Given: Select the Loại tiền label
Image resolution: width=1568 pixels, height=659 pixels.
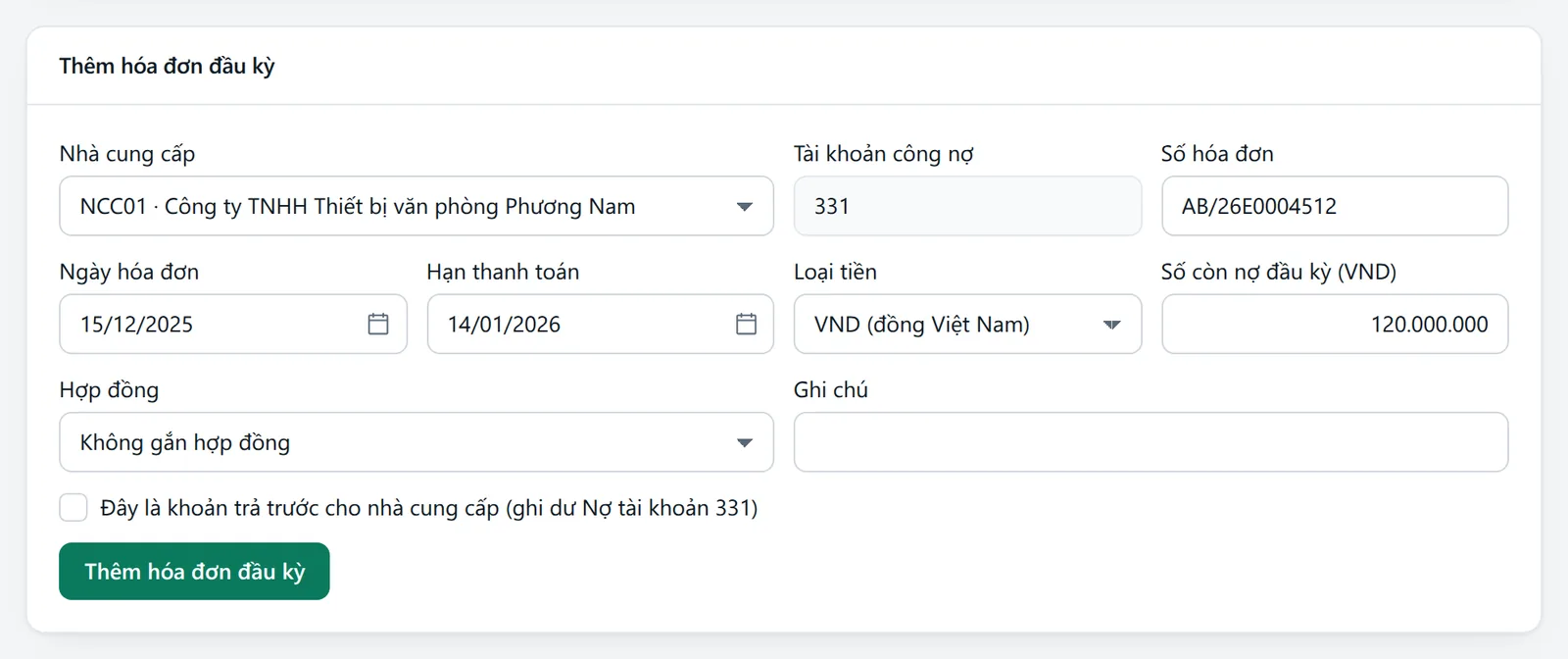Looking at the screenshot, I should (835, 272).
